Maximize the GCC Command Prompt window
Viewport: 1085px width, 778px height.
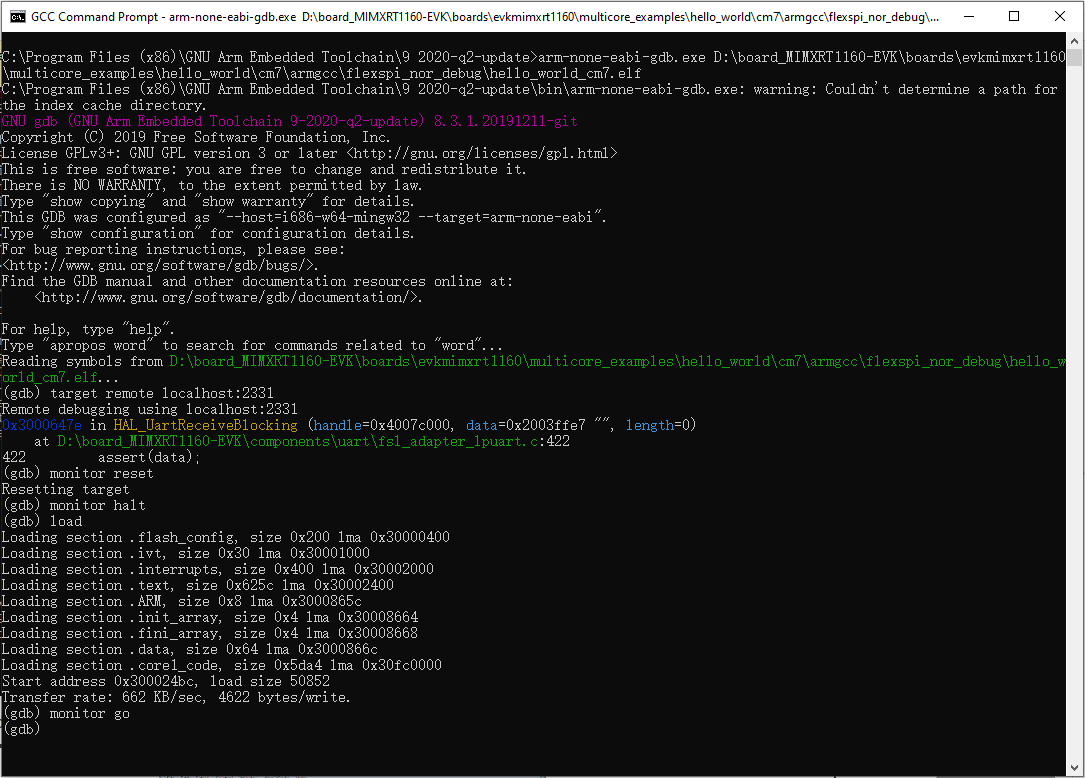tap(1014, 17)
